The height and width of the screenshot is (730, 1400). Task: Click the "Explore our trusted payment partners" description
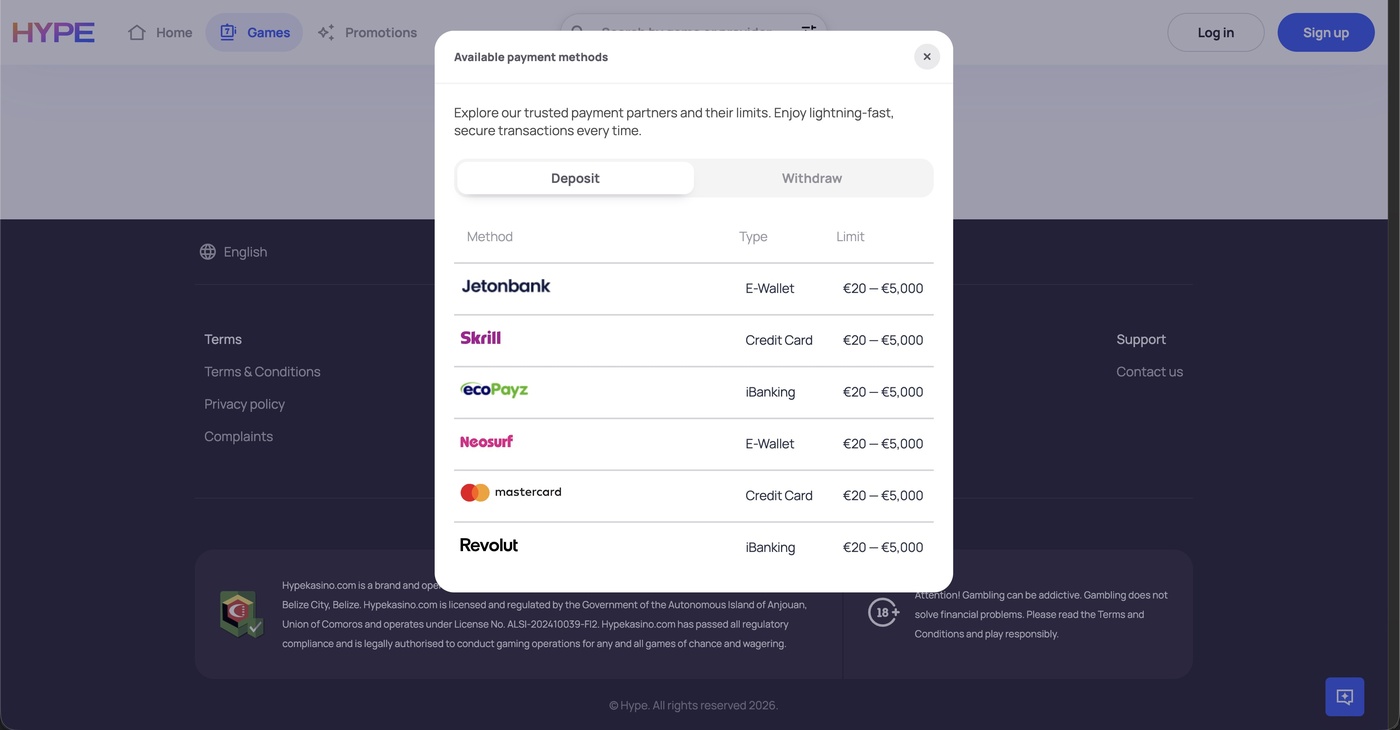pyautogui.click(x=674, y=121)
